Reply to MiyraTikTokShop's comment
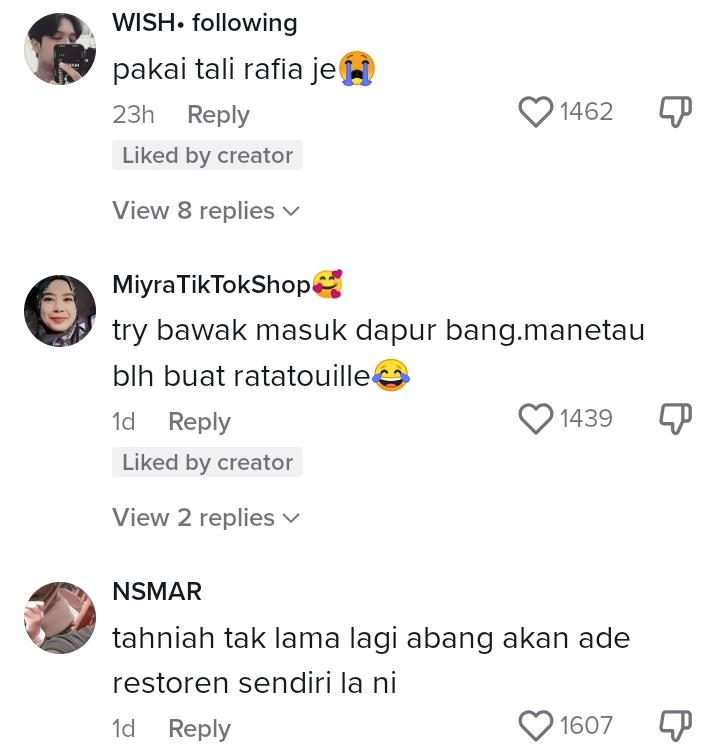This screenshot has height=754, width=720. 199,422
